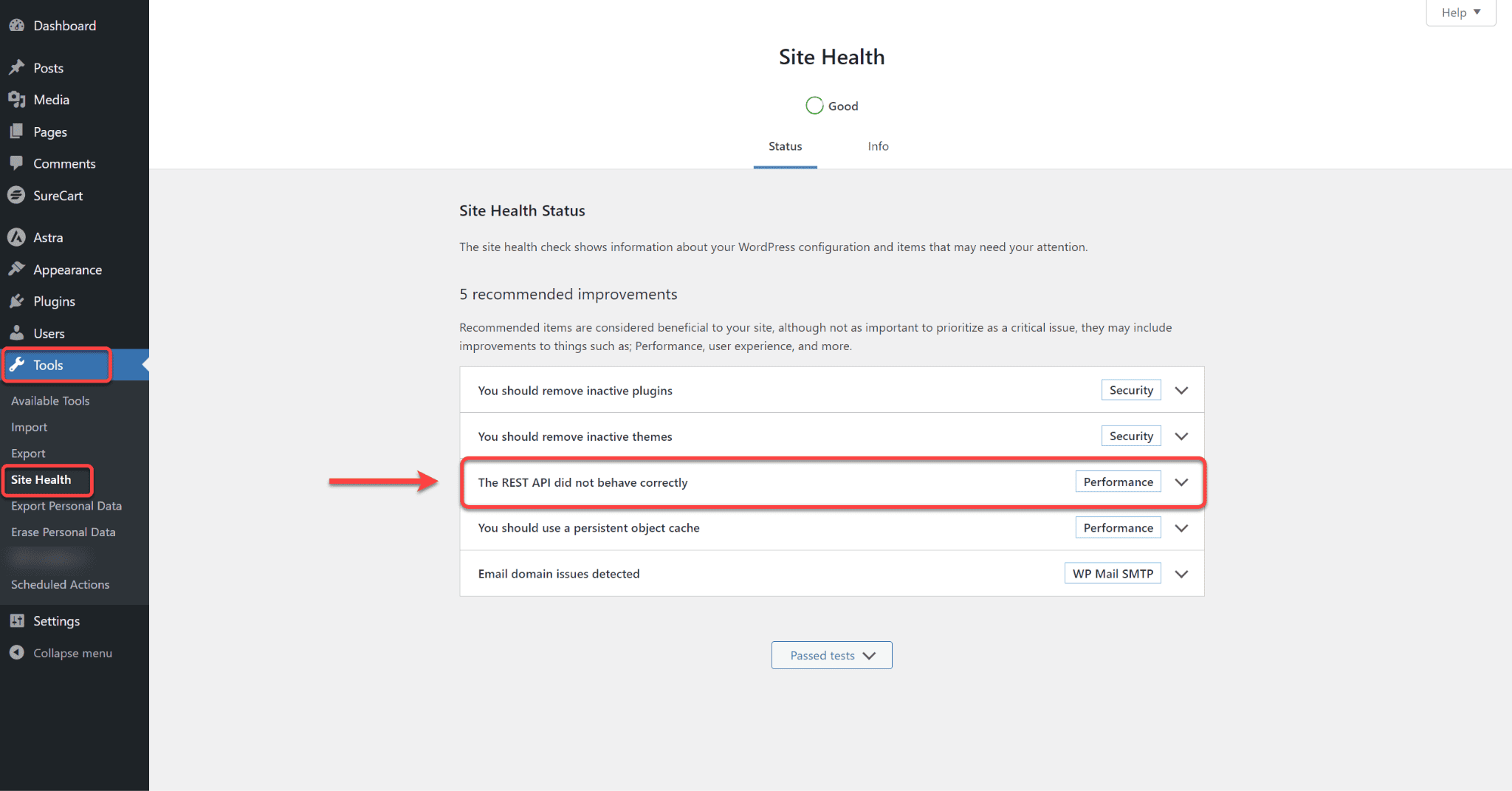Viewport: 1512px width, 791px height.
Task: Select the Posts icon in sidebar
Action: 18,67
